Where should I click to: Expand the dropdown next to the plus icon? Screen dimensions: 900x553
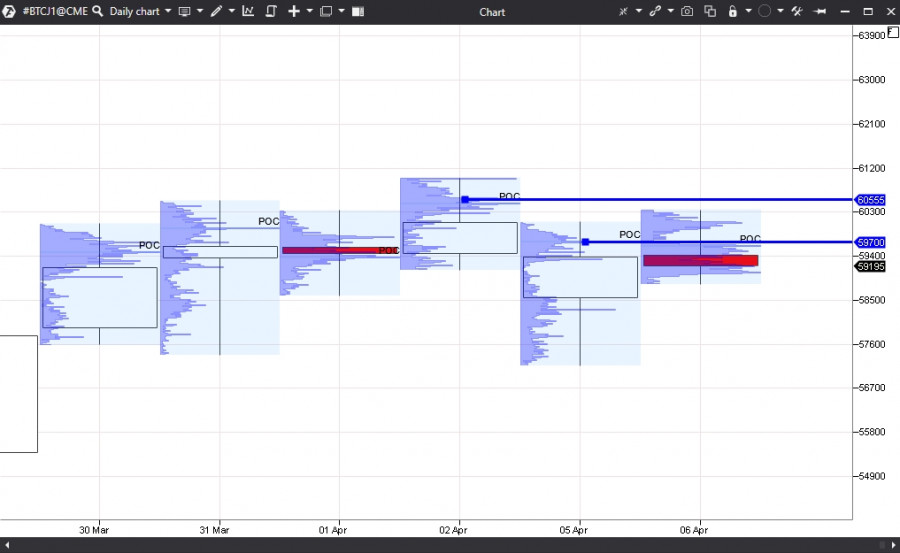[x=309, y=11]
